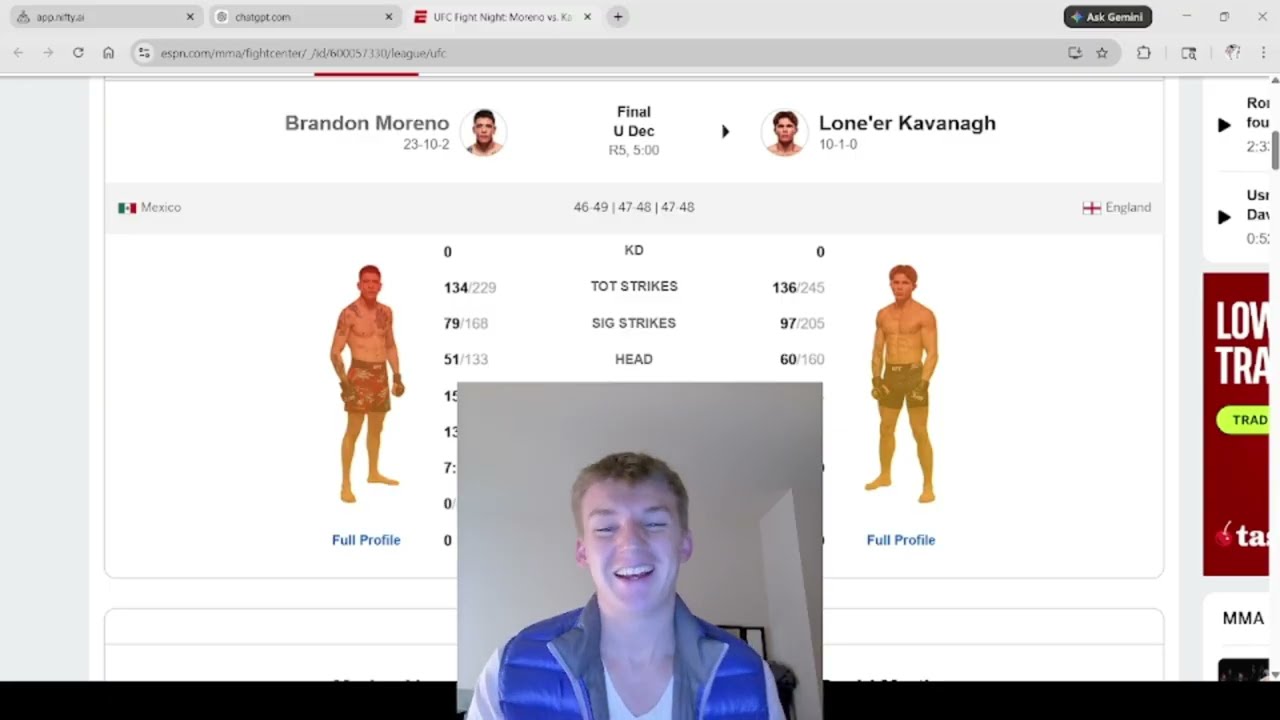The width and height of the screenshot is (1280, 720).
Task: Click Moreno's record 23-10-2
Action: [x=426, y=145]
